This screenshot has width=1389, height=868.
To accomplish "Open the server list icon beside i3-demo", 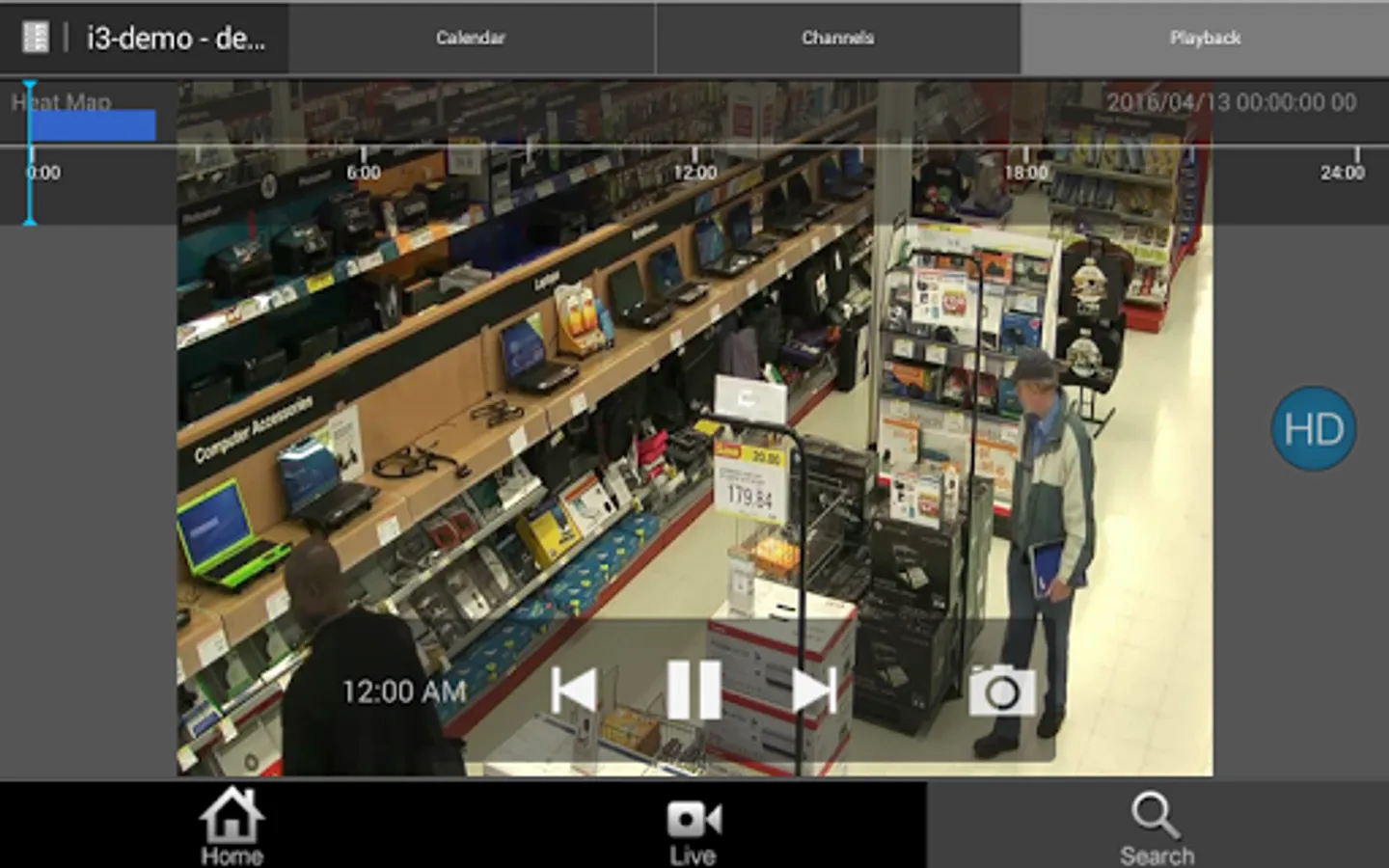I will [35, 38].
